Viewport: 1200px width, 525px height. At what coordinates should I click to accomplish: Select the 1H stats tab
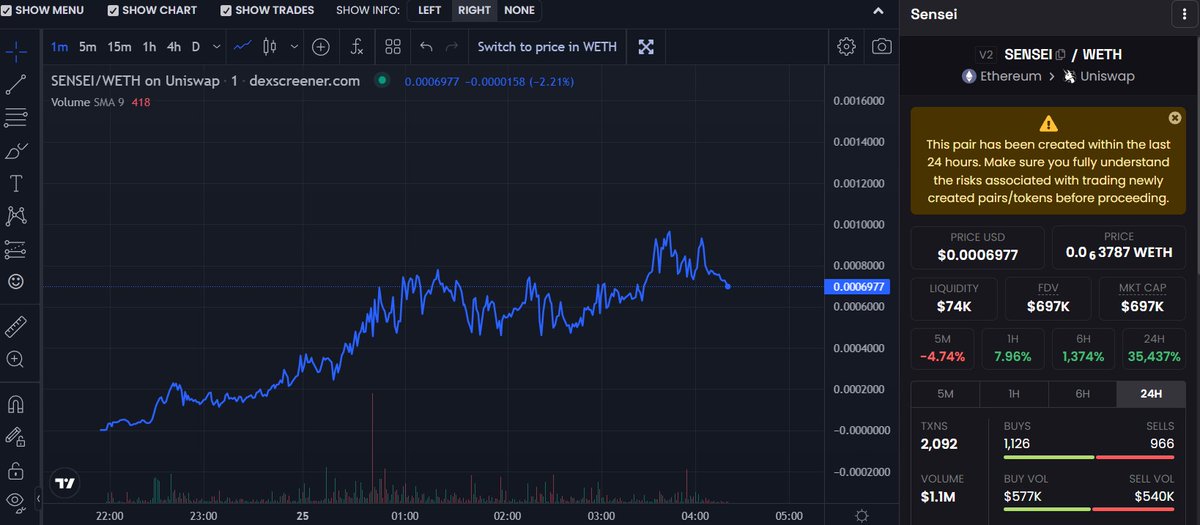pyautogui.click(x=1014, y=394)
